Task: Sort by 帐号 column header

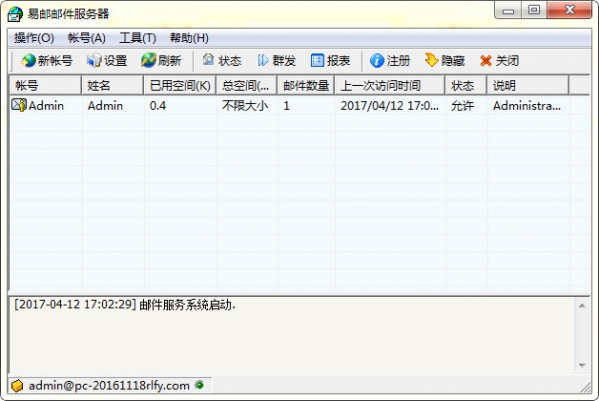Action: pyautogui.click(x=45, y=86)
